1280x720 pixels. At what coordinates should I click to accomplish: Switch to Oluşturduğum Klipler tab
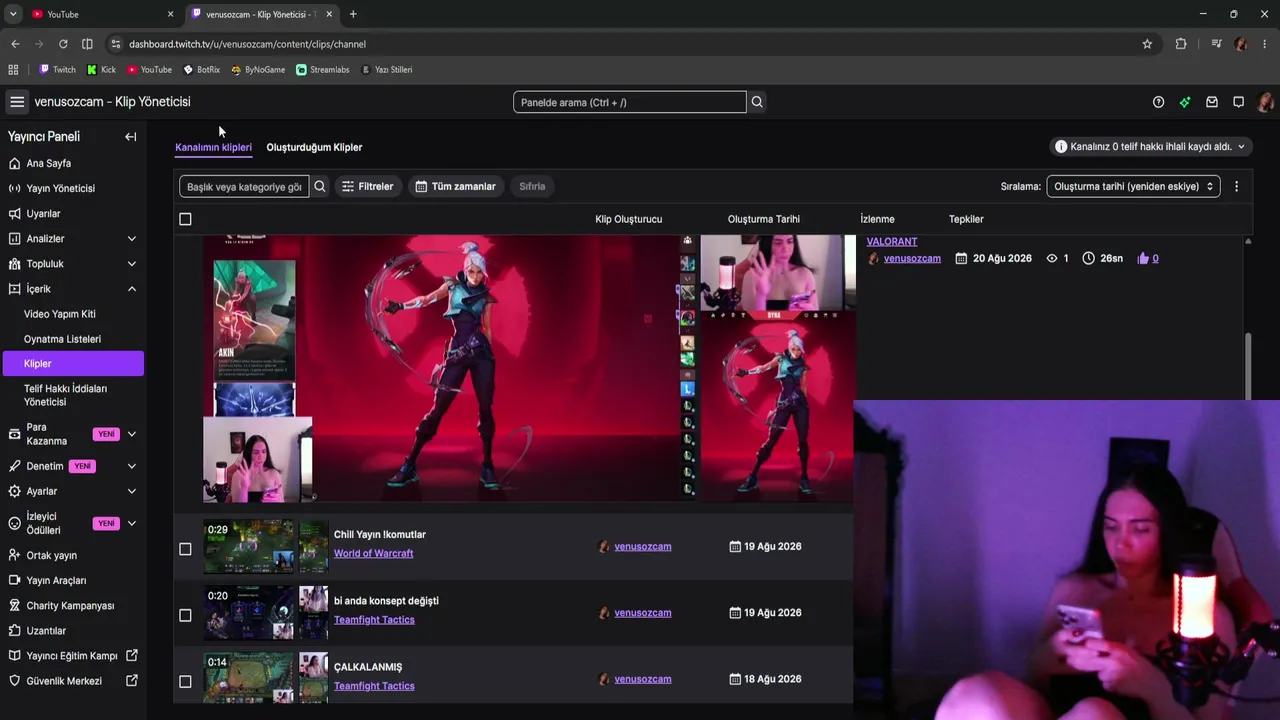coord(314,147)
